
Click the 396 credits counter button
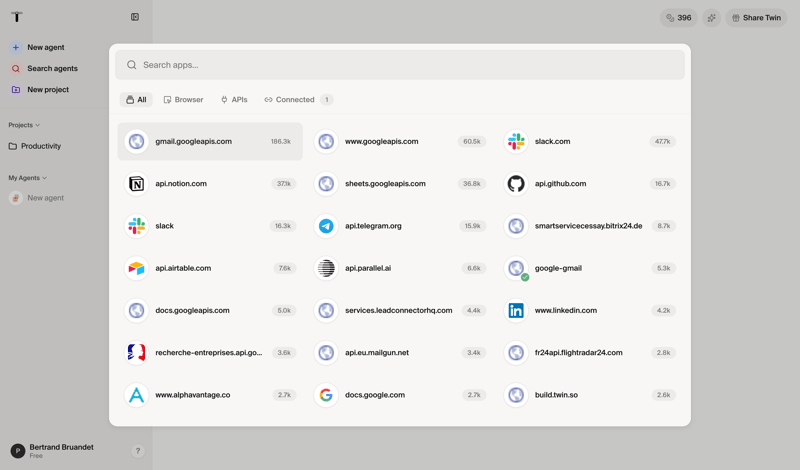point(679,18)
